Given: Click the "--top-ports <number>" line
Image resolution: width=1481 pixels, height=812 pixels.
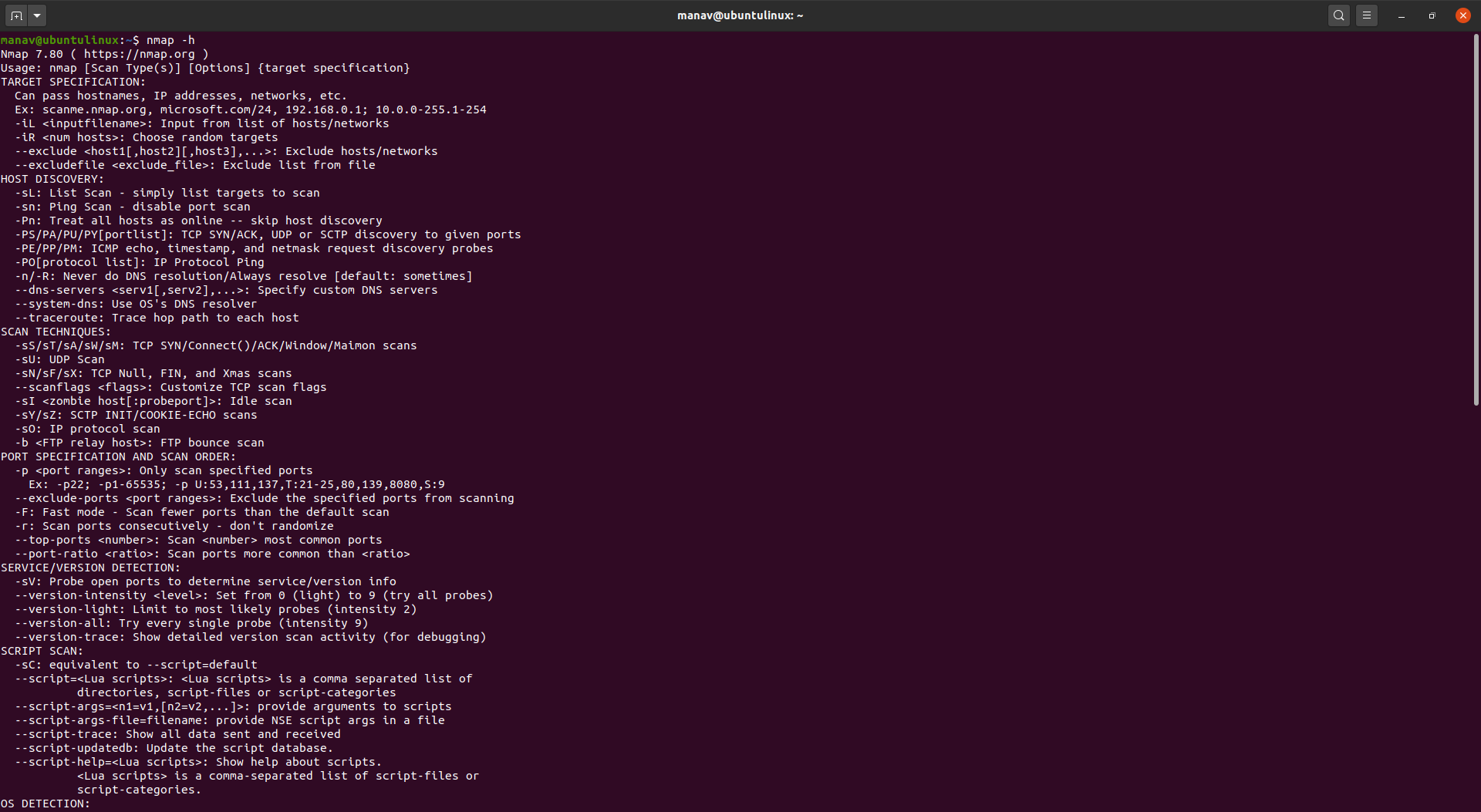Looking at the screenshot, I should 198,540.
